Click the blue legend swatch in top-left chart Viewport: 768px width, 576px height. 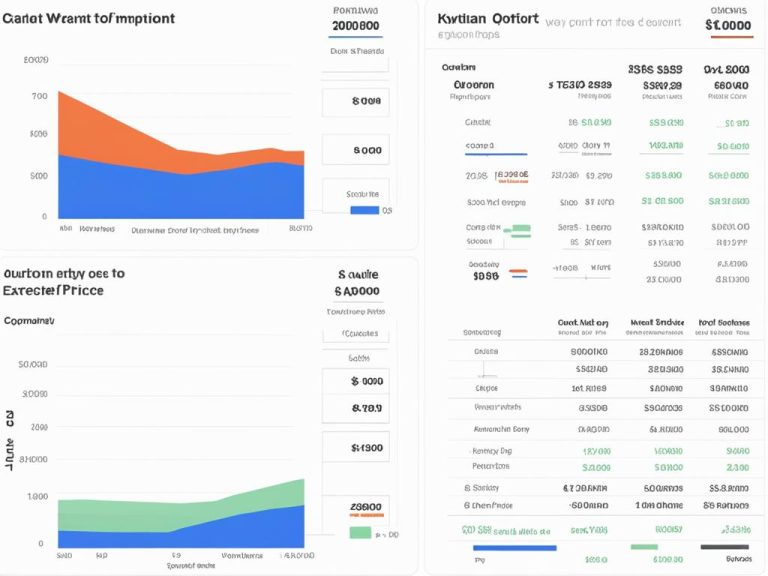364,210
